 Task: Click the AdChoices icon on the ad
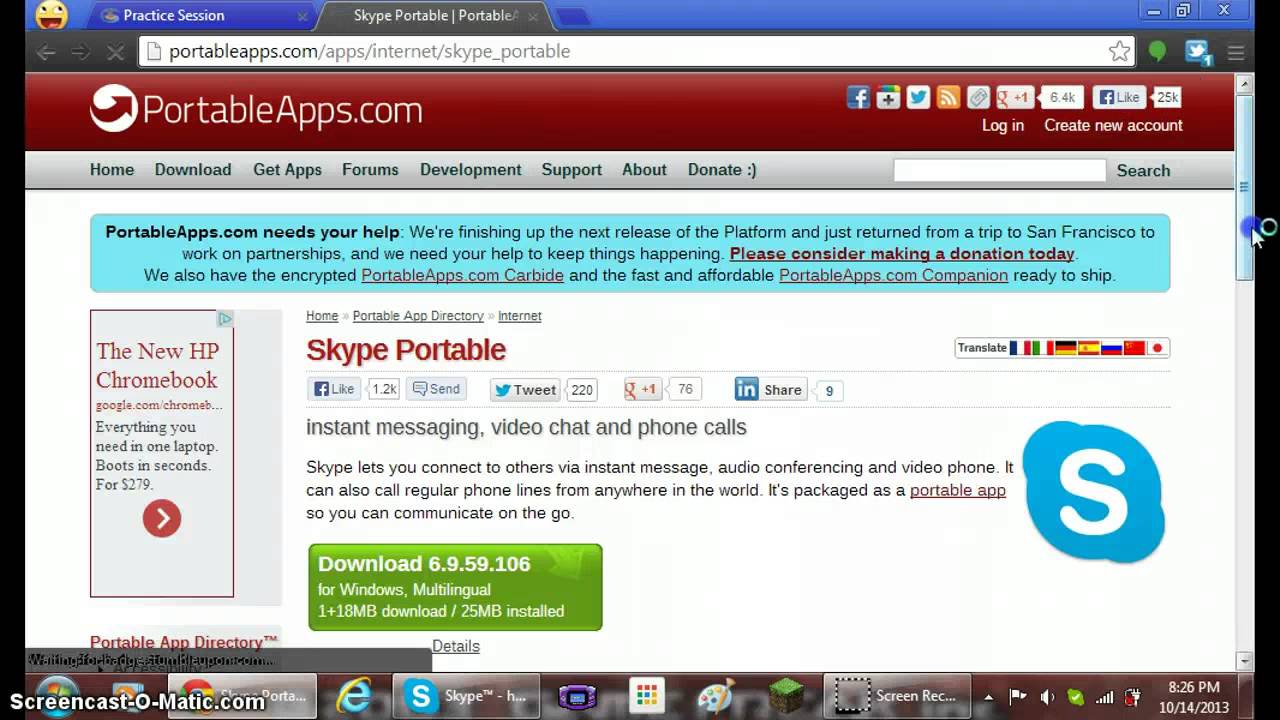[x=225, y=319]
